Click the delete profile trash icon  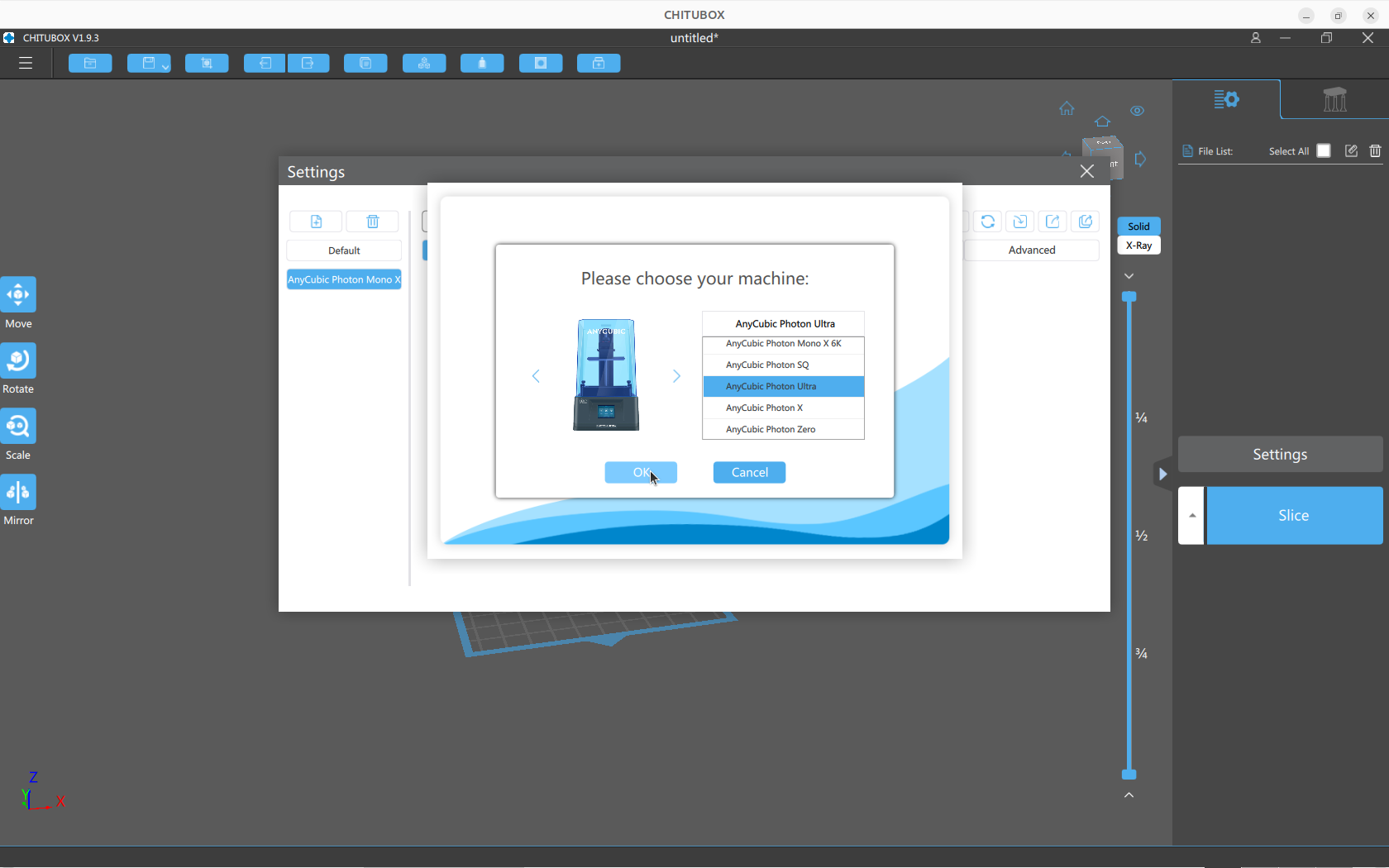373,222
